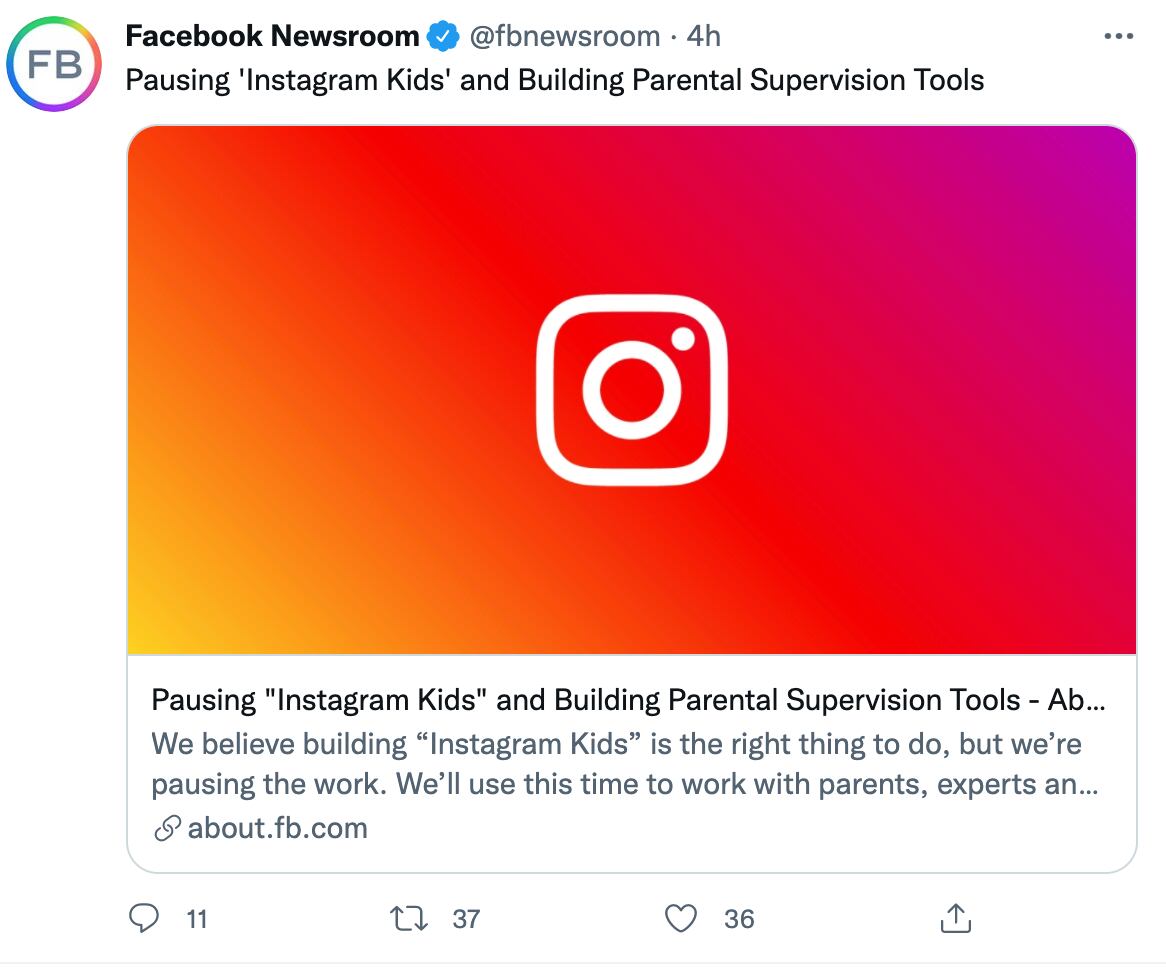Click the Instagram camera logo in the image
The image size is (1166, 970).
pyautogui.click(x=630, y=390)
